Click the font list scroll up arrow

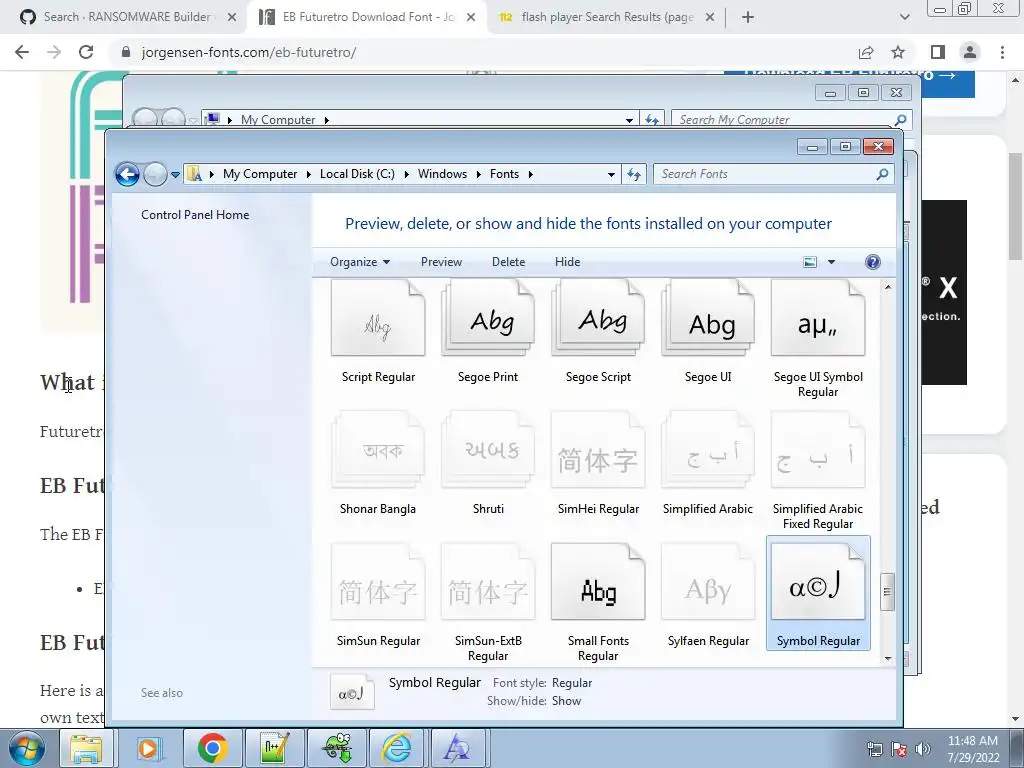pyautogui.click(x=888, y=287)
